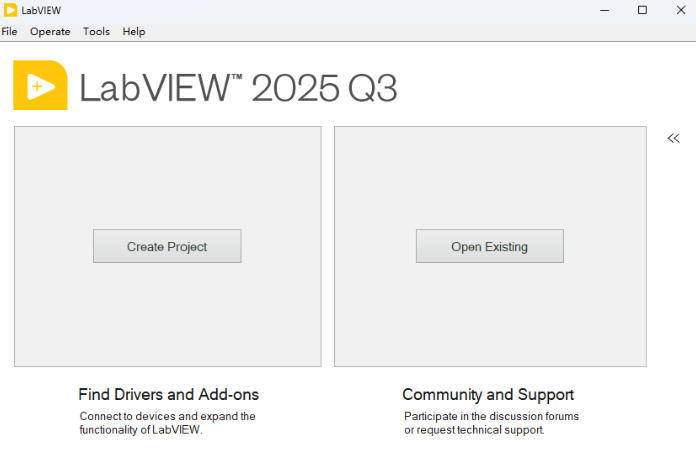Minimize the LabVIEW window
The height and width of the screenshot is (456, 696).
click(604, 10)
